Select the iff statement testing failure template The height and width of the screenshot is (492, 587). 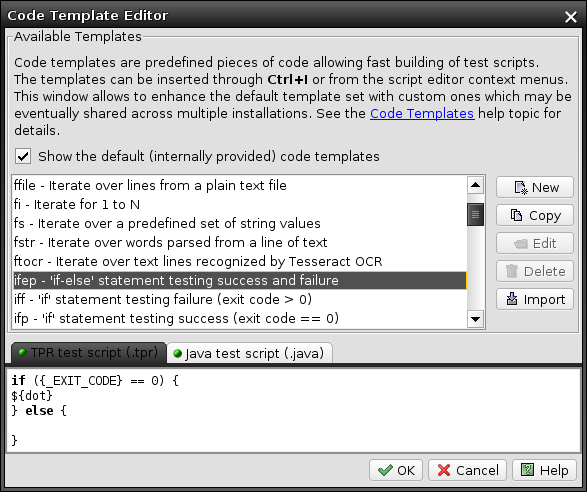pyautogui.click(x=240, y=300)
